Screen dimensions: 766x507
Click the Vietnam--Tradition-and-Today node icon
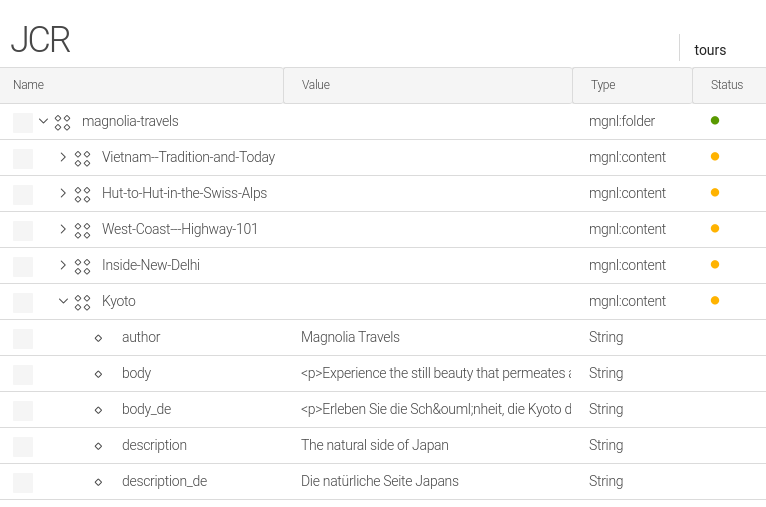coord(83,159)
